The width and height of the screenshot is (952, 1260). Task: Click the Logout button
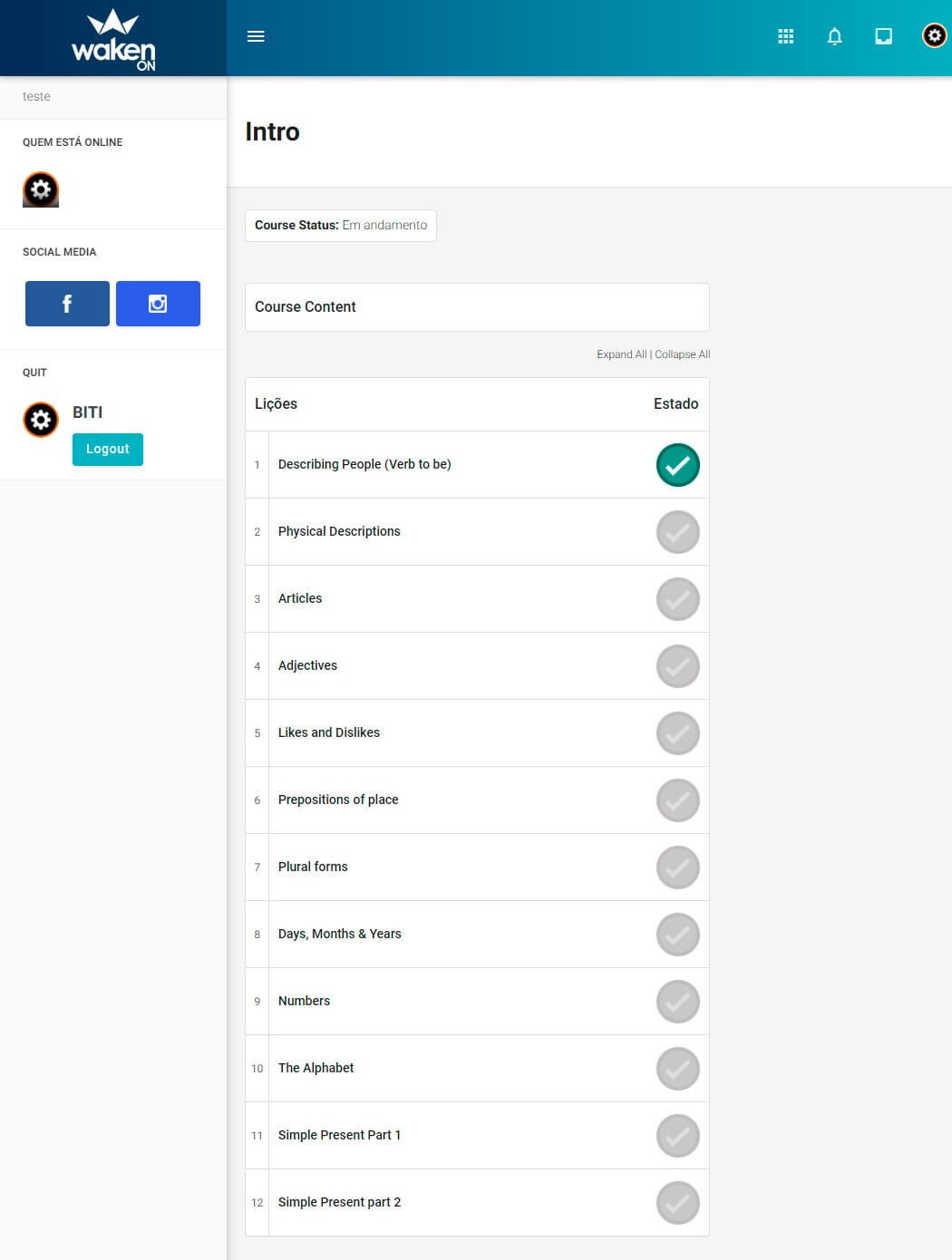pyautogui.click(x=108, y=450)
